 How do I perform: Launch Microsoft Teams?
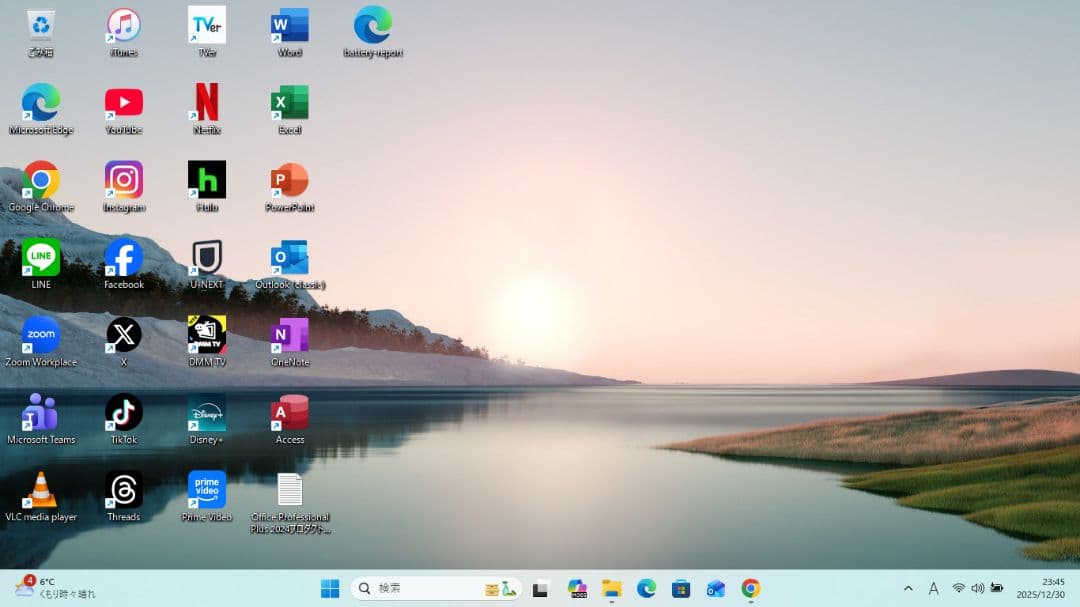[x=40, y=411]
